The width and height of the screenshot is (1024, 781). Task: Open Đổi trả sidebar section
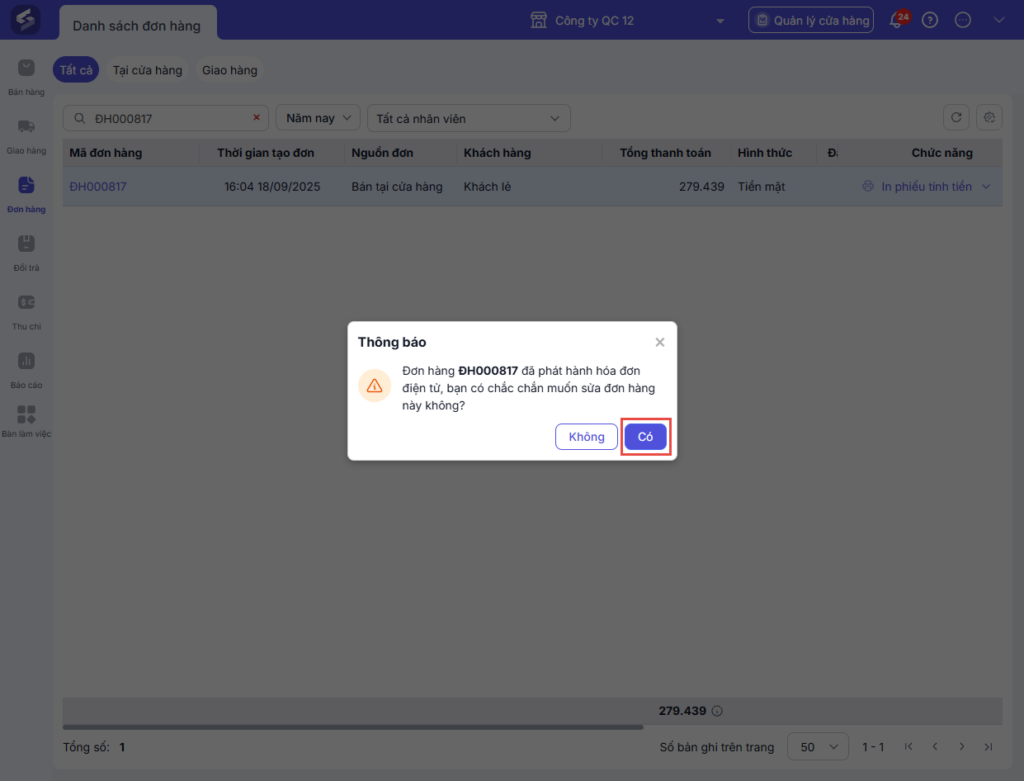click(x=26, y=253)
